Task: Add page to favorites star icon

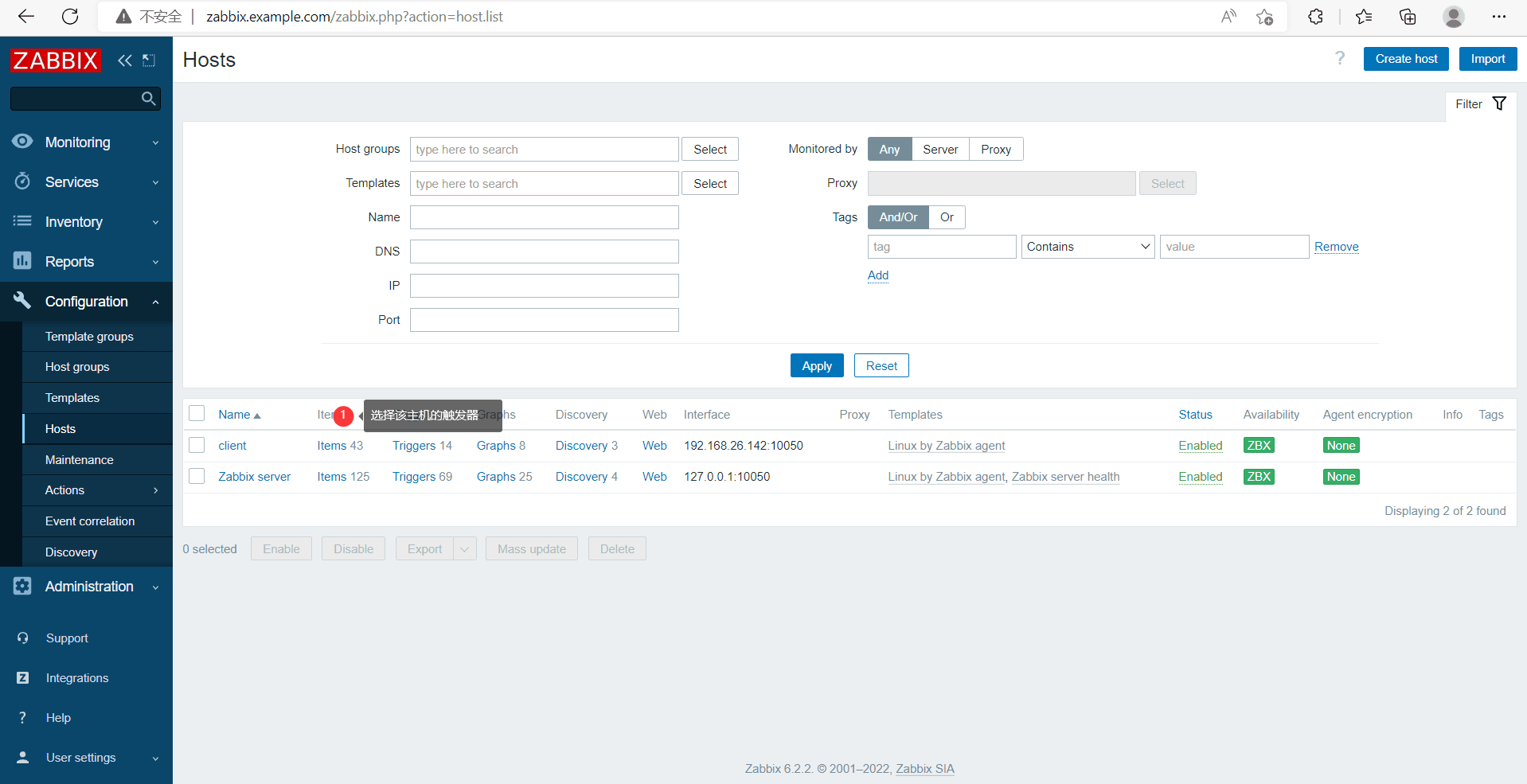Action: [1264, 17]
